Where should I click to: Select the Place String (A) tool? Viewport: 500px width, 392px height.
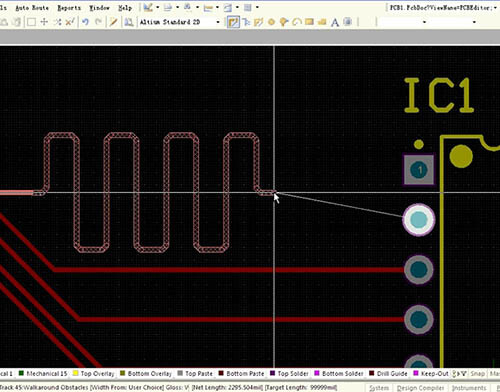[335, 22]
